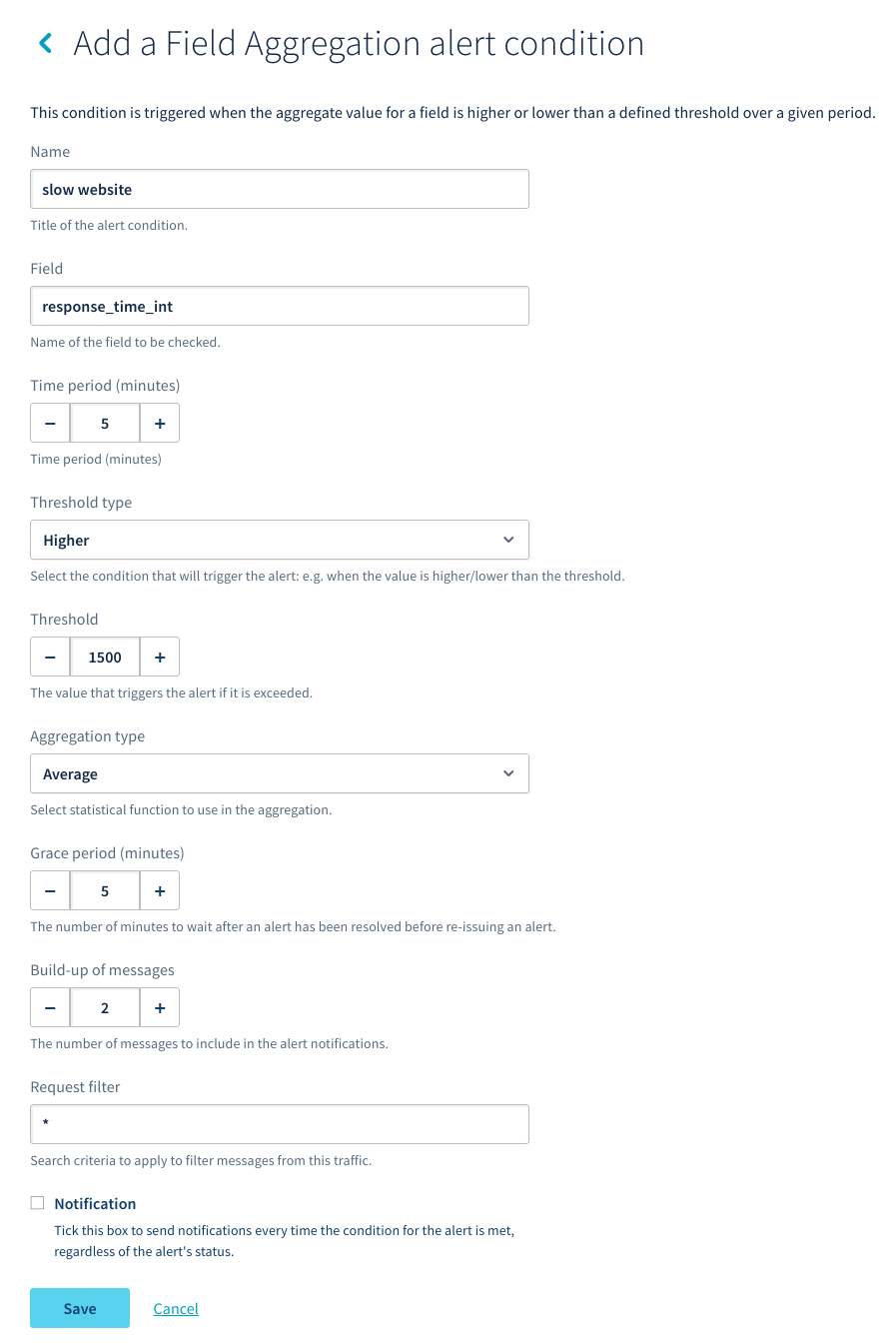
Task: Expand the Aggregation type dropdown
Action: tap(280, 773)
